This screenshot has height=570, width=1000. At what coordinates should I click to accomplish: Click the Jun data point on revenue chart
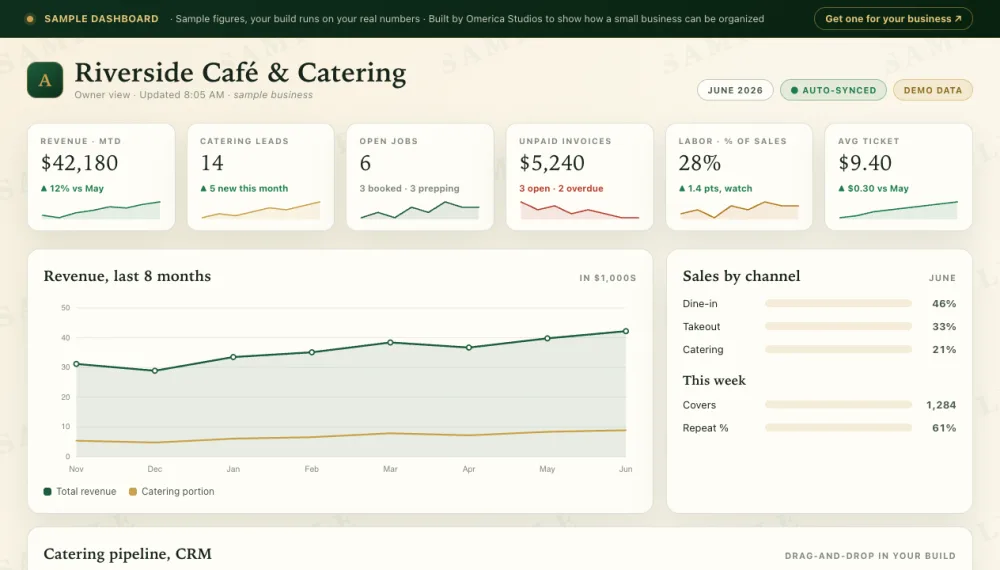[x=626, y=331]
